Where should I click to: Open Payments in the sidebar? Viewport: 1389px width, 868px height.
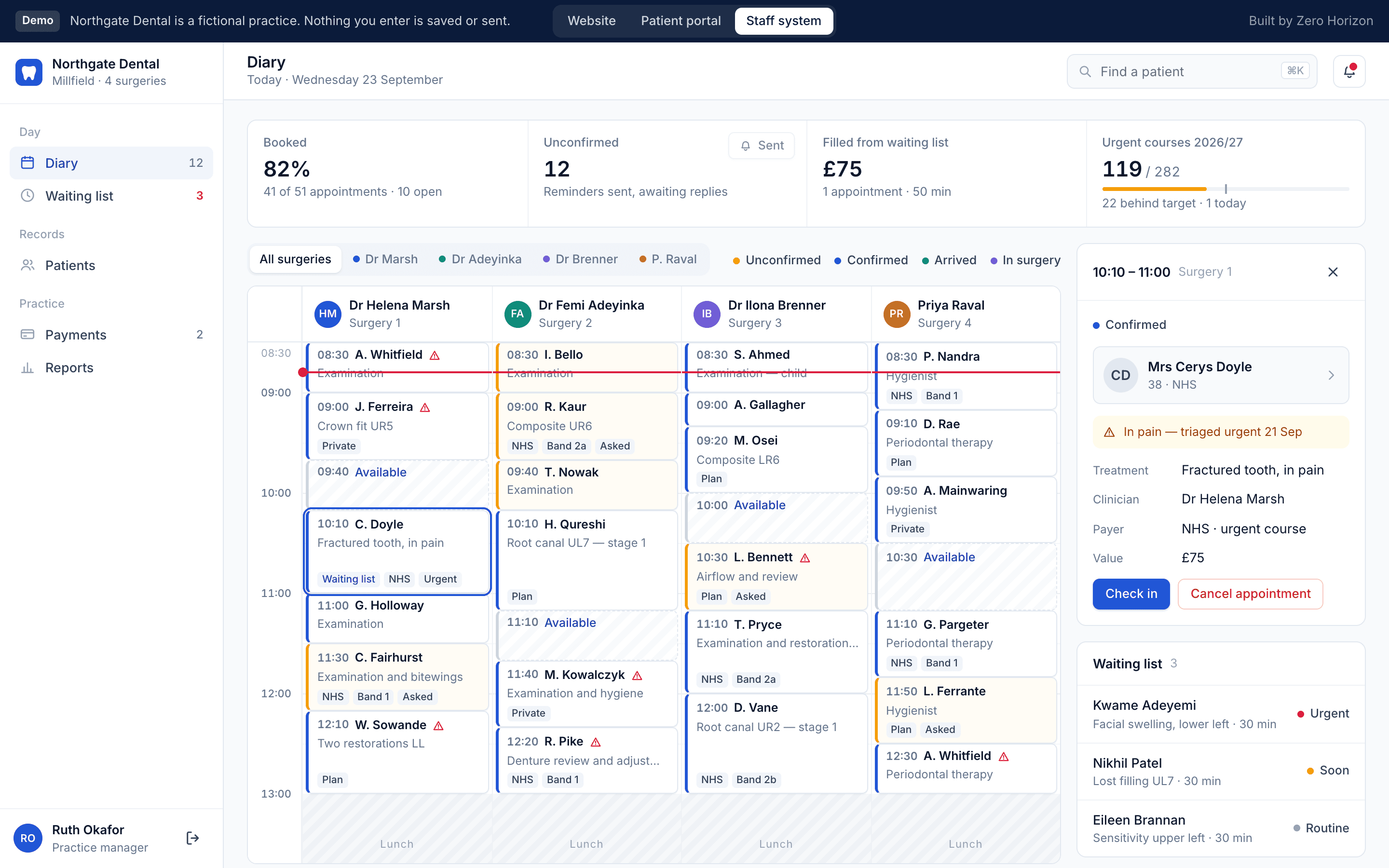[x=111, y=335]
